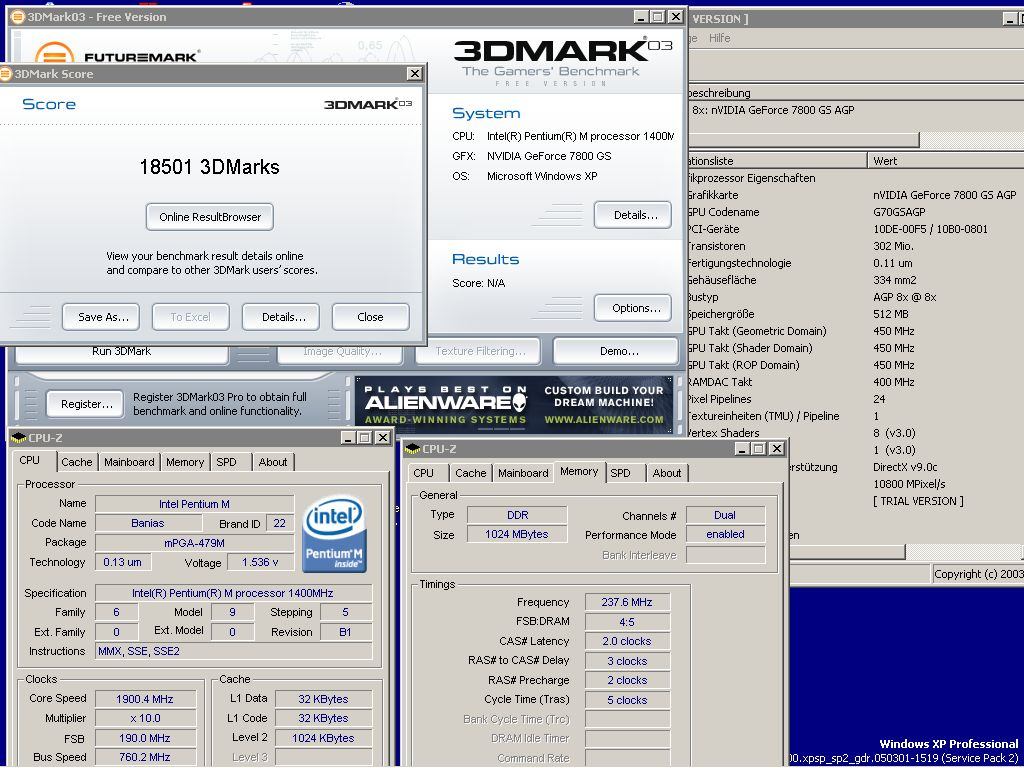Close the 3DMark Score dialog via X
This screenshot has height=768, width=1024.
tap(415, 74)
